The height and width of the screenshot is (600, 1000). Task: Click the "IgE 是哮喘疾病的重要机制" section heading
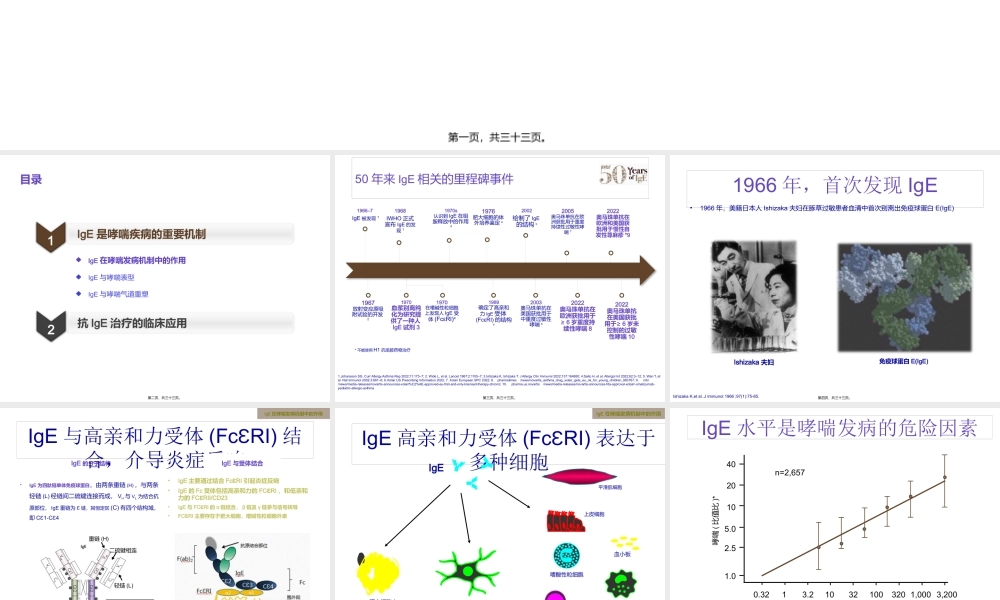[x=141, y=234]
